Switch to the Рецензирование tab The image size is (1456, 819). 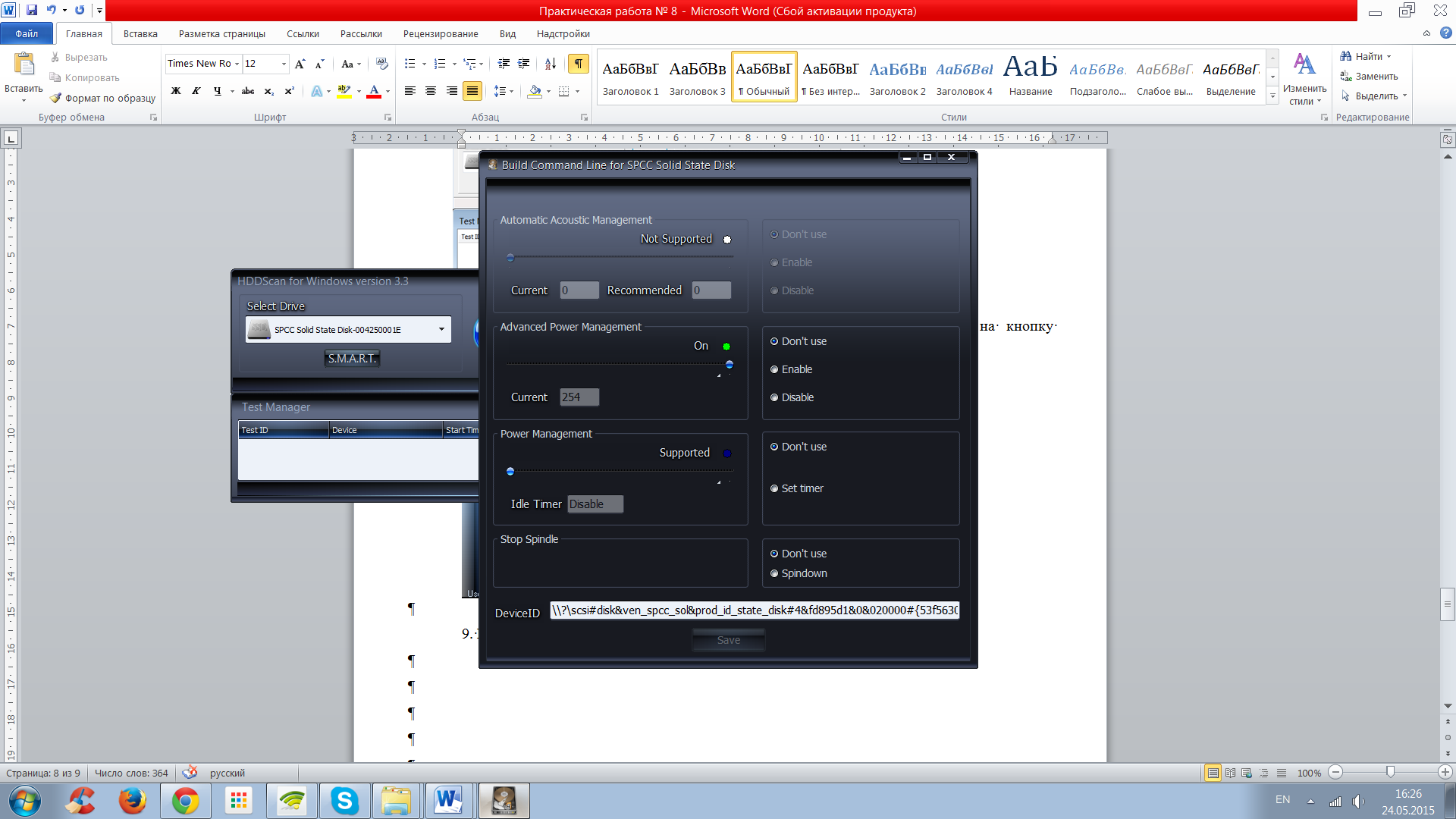441,33
